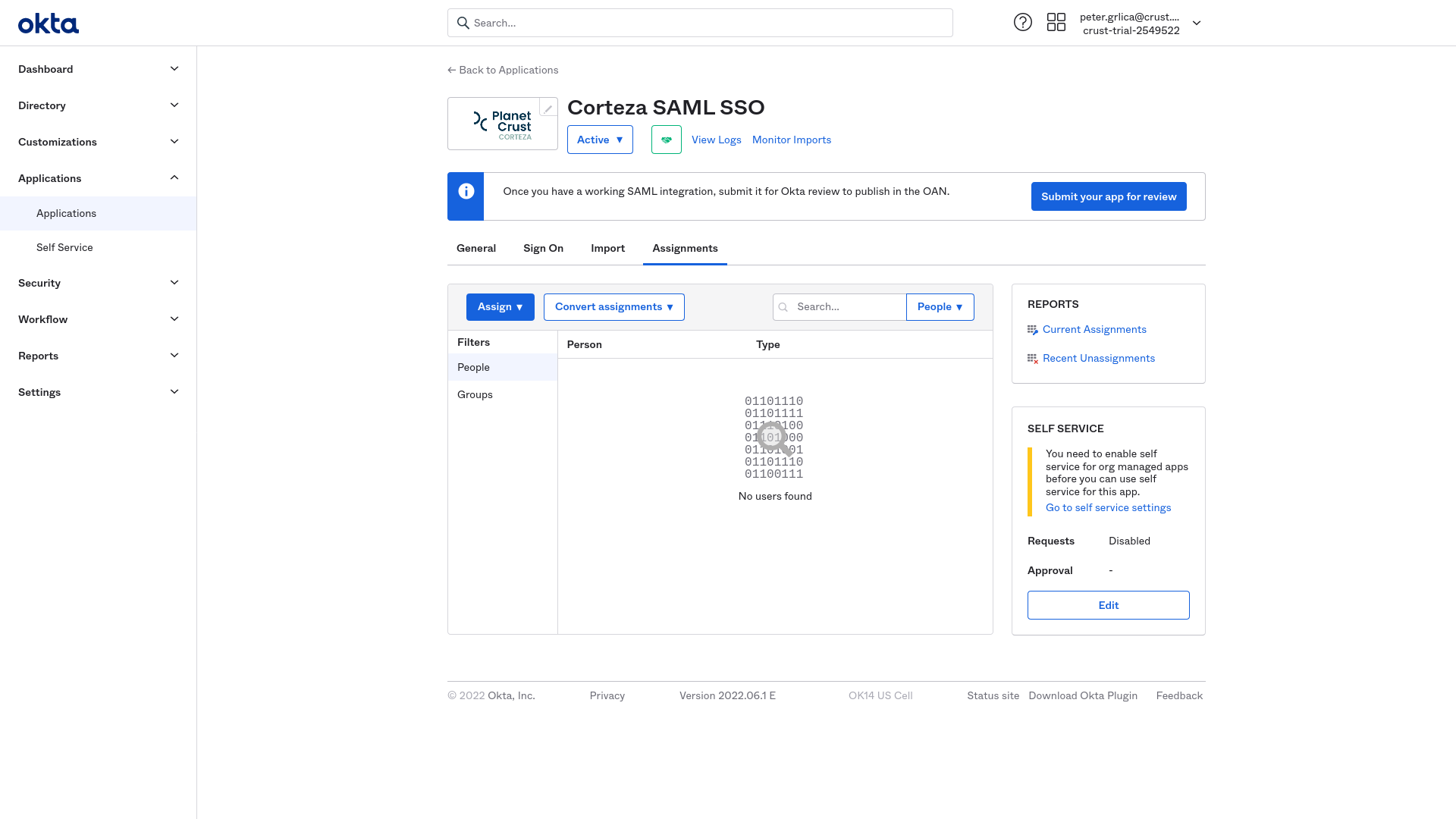Click the Planet Crust Corteza app icon

tap(502, 123)
